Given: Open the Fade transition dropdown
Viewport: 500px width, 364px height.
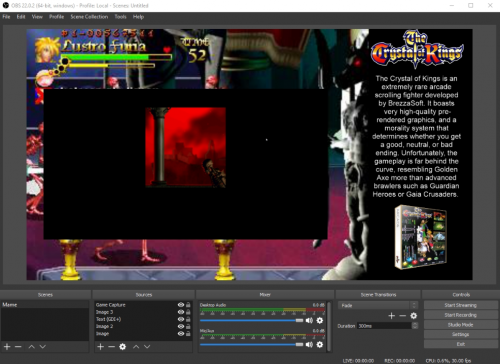Looking at the screenshot, I should click(x=378, y=305).
